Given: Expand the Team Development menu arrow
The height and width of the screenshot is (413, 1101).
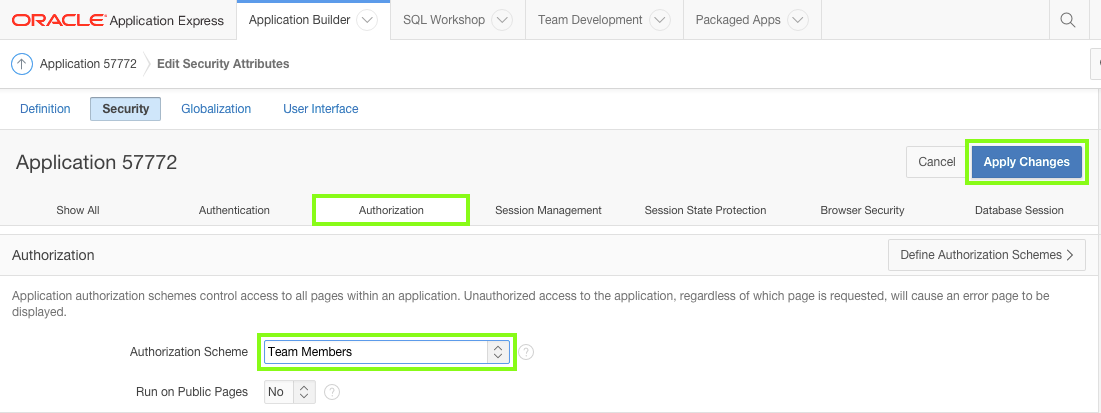Looking at the screenshot, I should (x=659, y=20).
